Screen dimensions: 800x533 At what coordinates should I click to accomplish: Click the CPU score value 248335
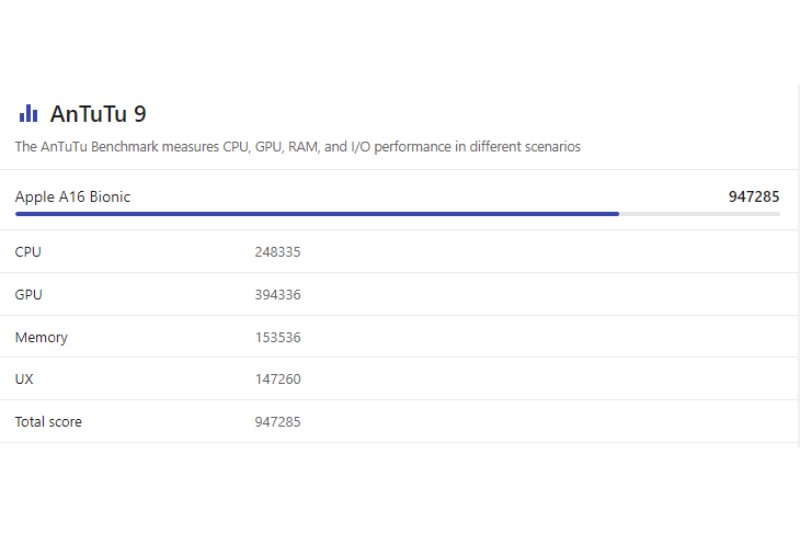pos(277,252)
